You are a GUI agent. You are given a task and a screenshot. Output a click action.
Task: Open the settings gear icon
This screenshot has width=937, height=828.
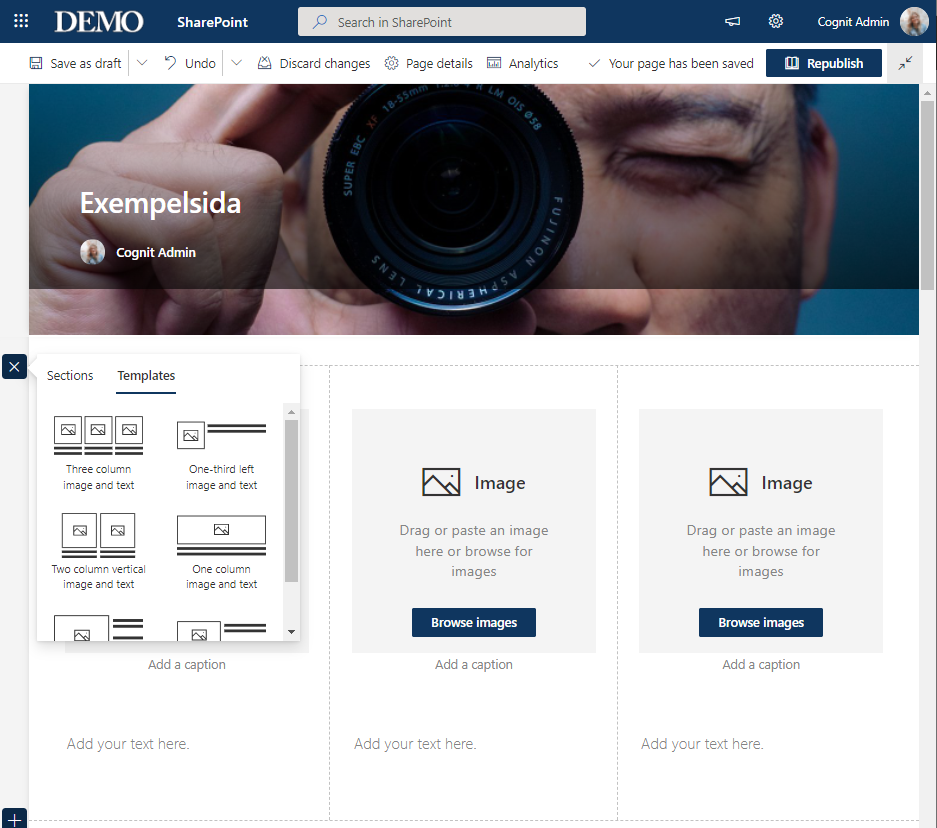click(775, 22)
